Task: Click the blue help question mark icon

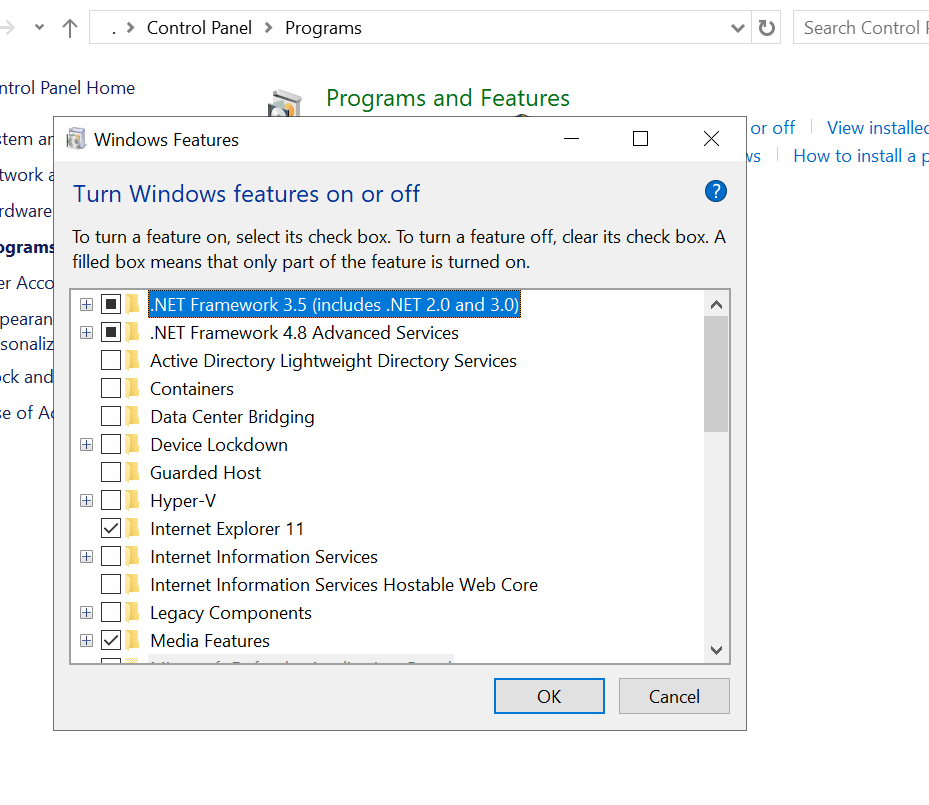Action: click(x=716, y=191)
